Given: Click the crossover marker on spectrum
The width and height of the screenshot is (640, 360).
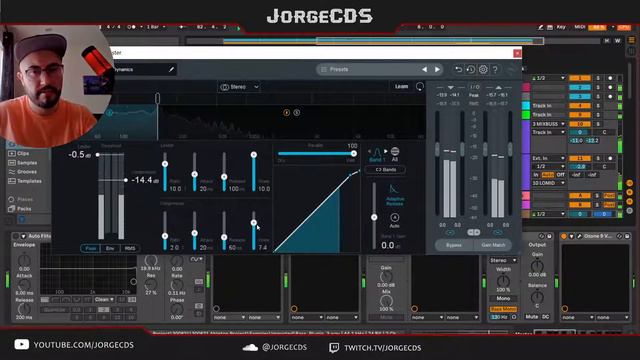Looking at the screenshot, I should (158, 98).
